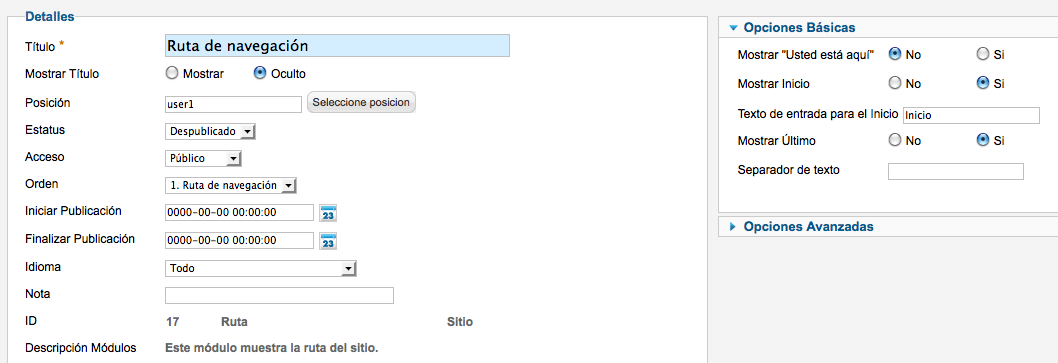Focus the Posición field containing user1
Viewport: 1058px width, 363px height.
coord(233,105)
